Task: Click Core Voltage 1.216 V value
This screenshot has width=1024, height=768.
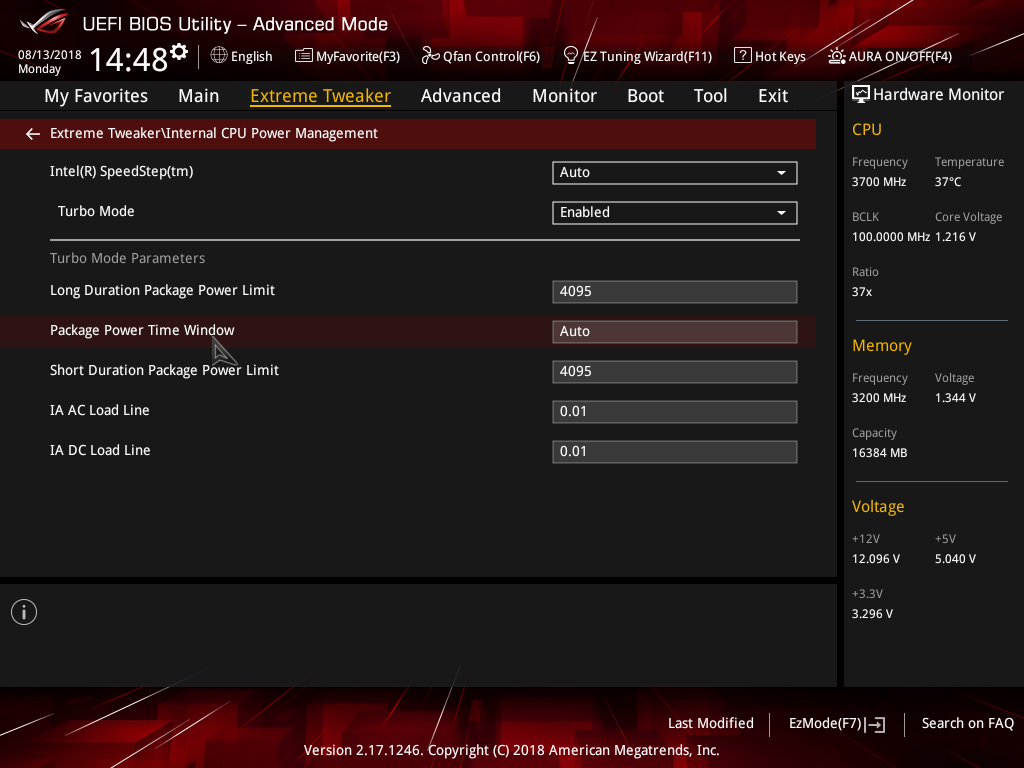Action: 955,237
